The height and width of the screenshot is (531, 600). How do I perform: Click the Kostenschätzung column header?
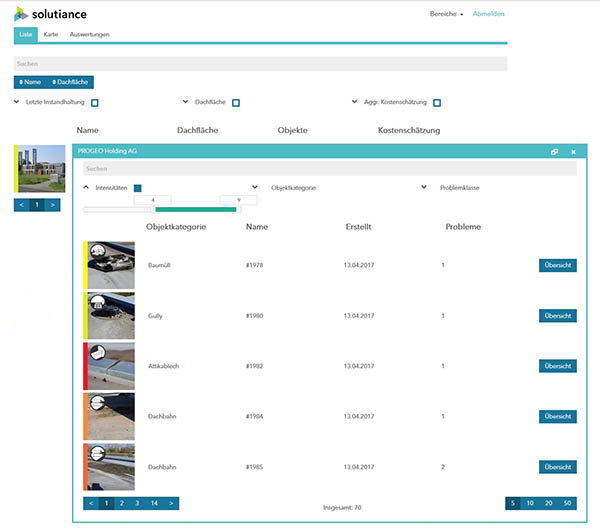click(x=409, y=130)
